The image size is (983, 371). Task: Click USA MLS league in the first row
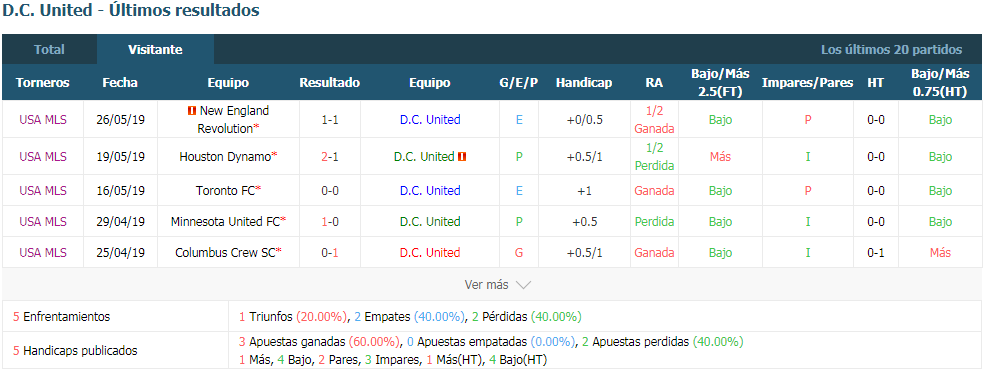click(x=43, y=120)
